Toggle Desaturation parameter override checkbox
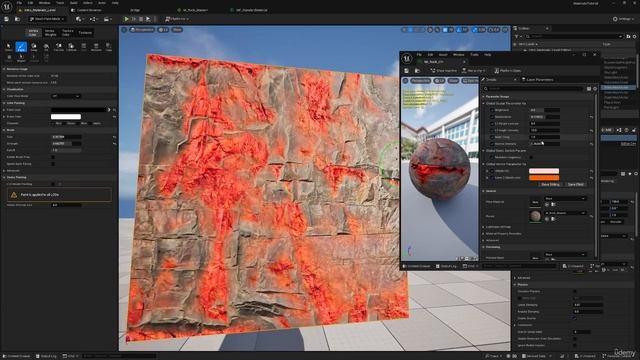This screenshot has width=640, height=360. (x=492, y=117)
